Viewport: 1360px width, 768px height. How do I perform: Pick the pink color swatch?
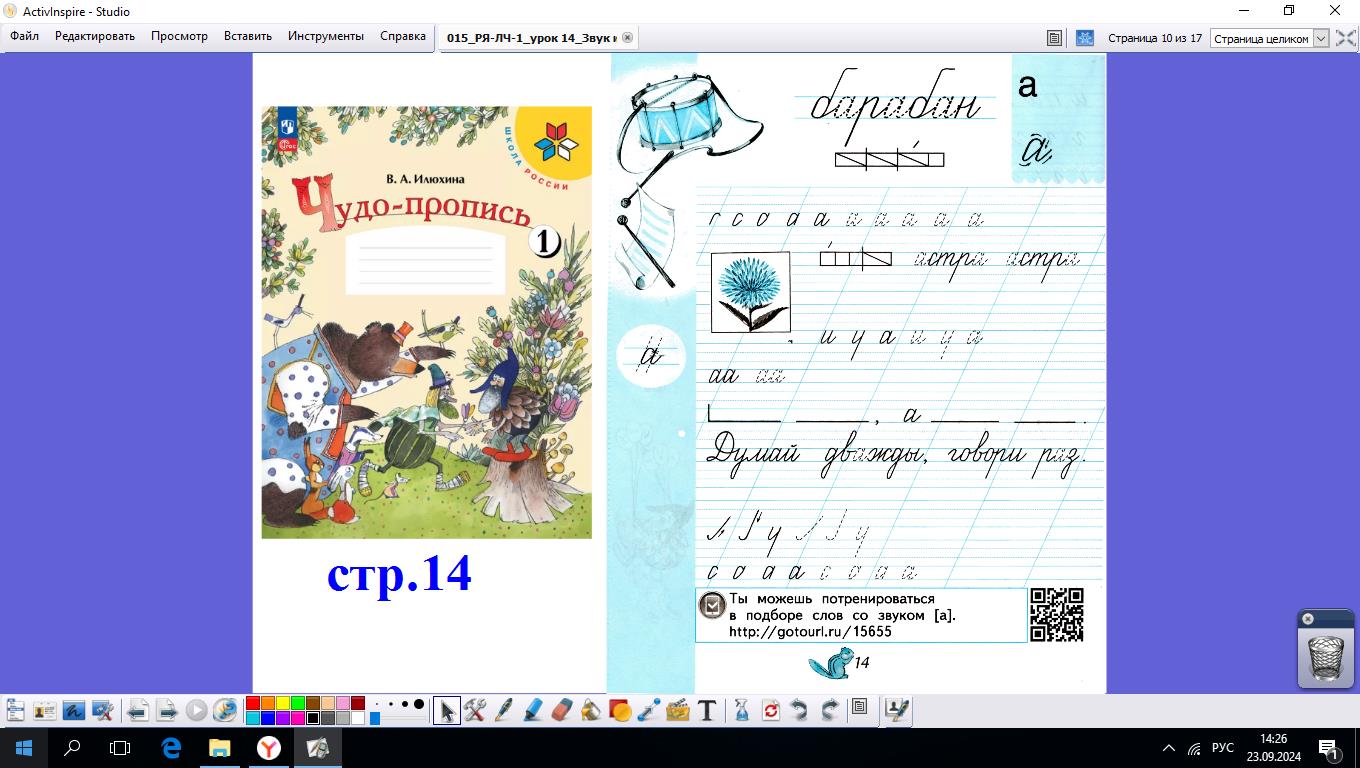pyautogui.click(x=343, y=703)
